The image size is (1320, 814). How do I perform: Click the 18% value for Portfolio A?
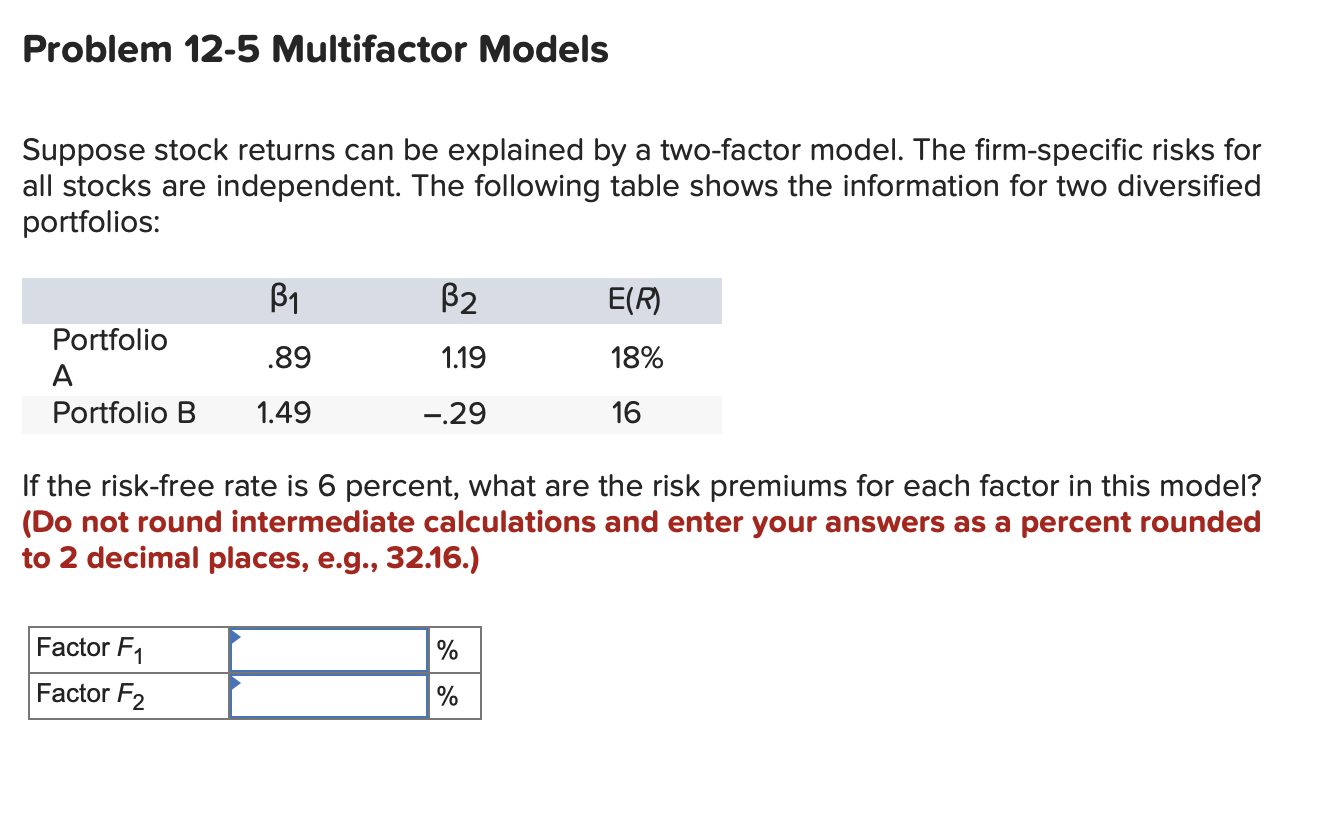point(638,357)
